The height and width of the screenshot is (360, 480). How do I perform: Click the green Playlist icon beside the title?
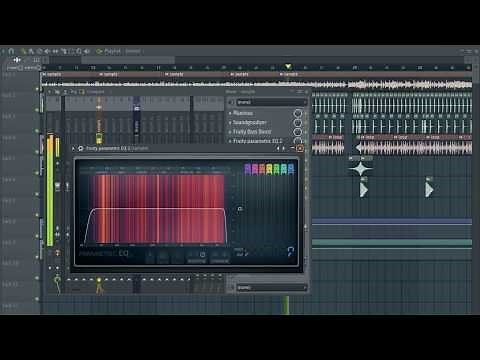click(99, 51)
